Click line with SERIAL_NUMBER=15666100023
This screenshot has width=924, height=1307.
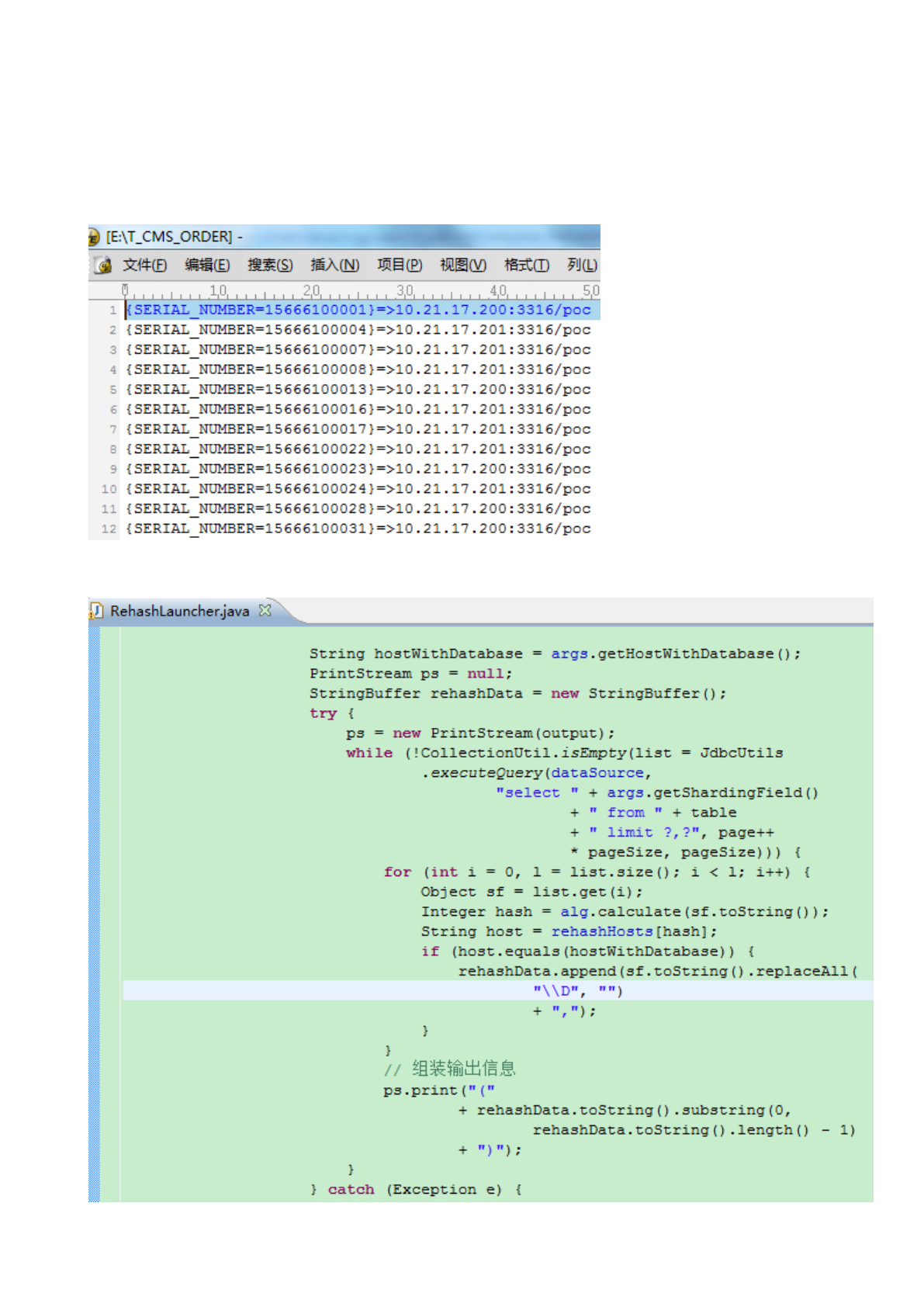click(x=358, y=470)
